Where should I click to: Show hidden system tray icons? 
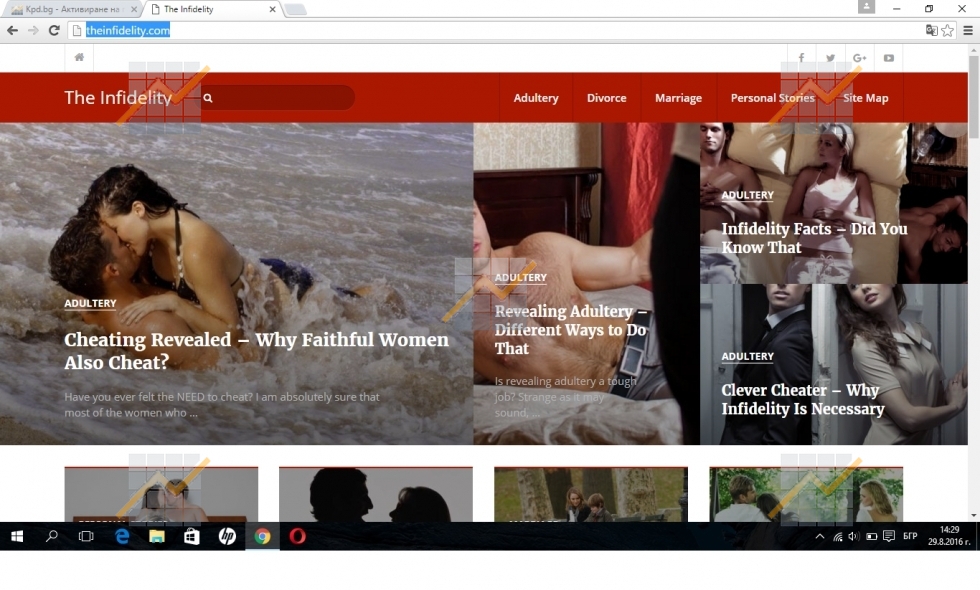(x=819, y=536)
